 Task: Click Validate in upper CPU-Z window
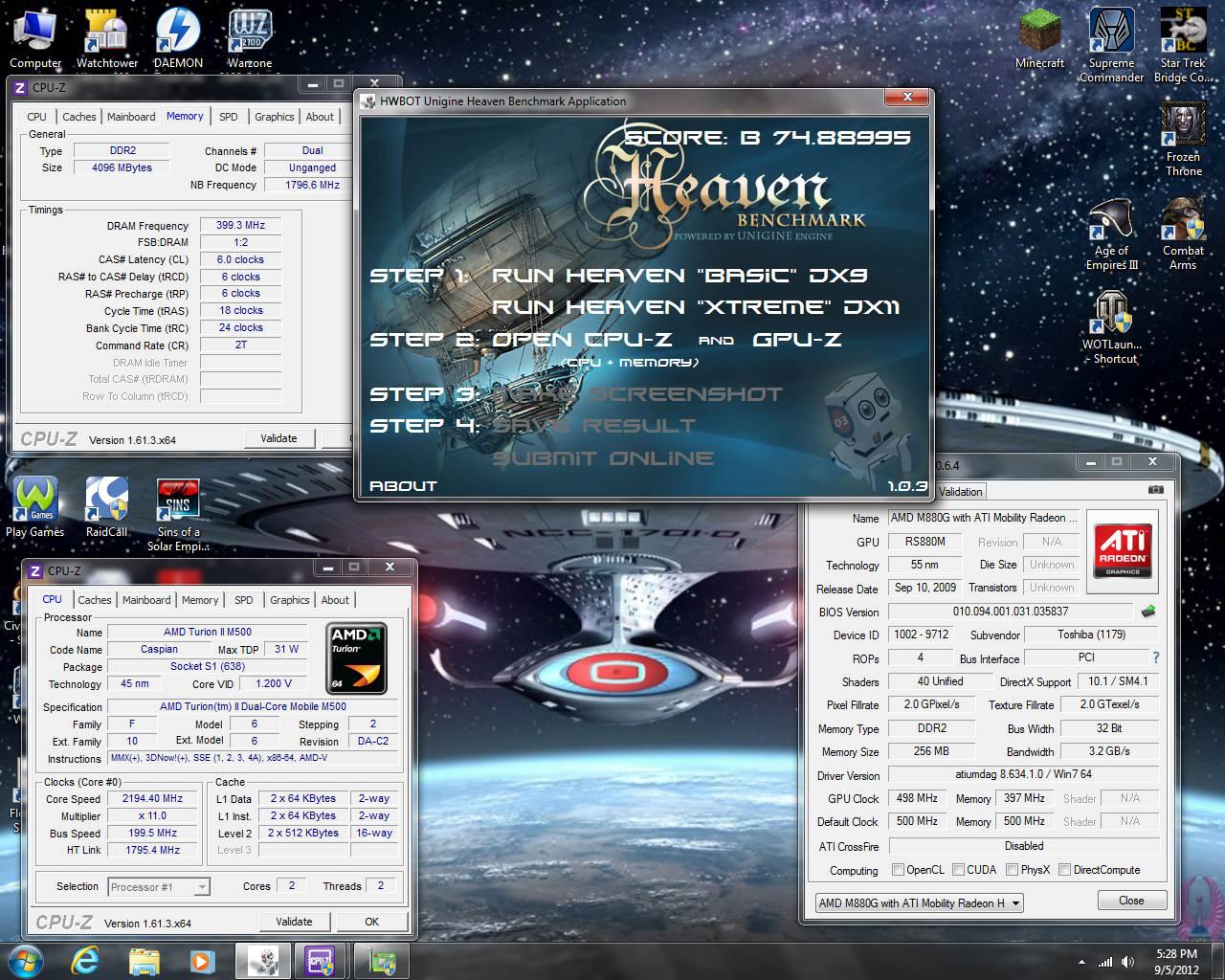[278, 438]
